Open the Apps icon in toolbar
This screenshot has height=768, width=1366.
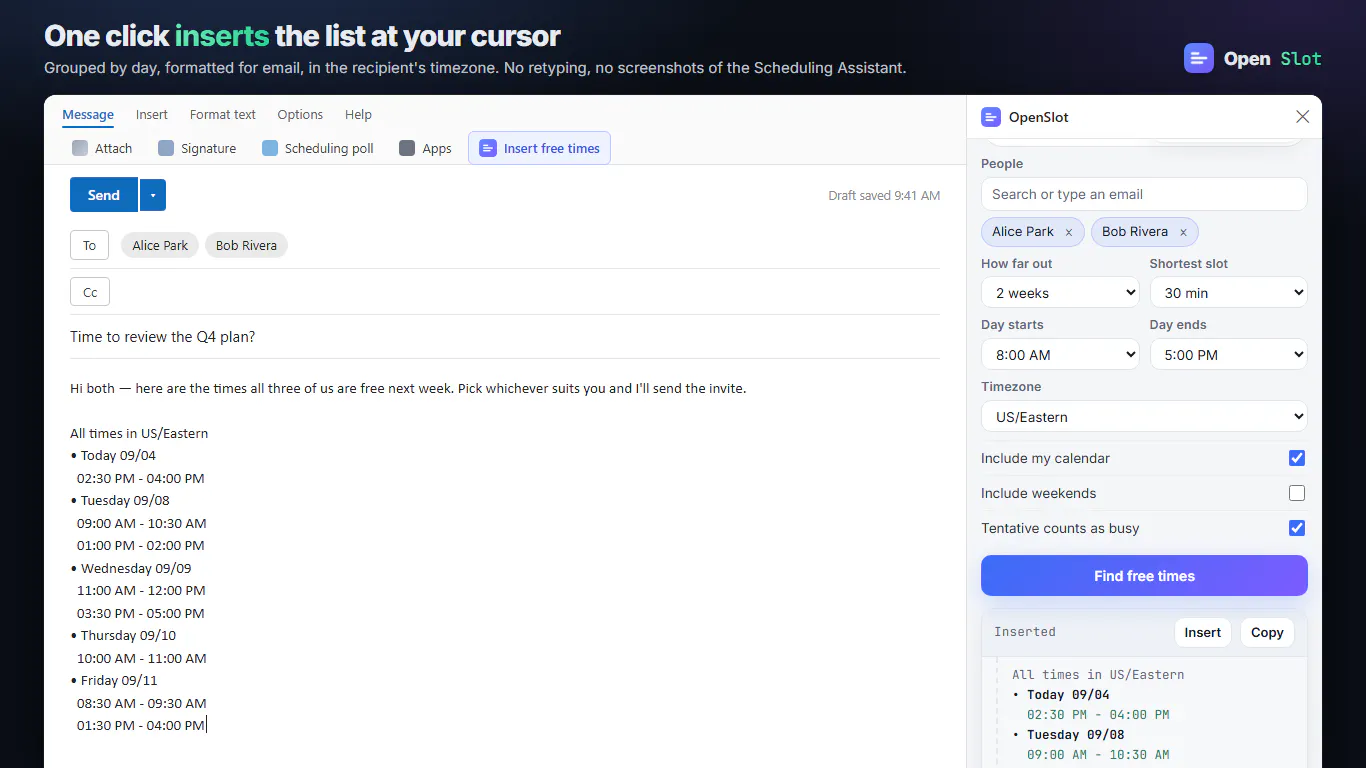[x=407, y=148]
